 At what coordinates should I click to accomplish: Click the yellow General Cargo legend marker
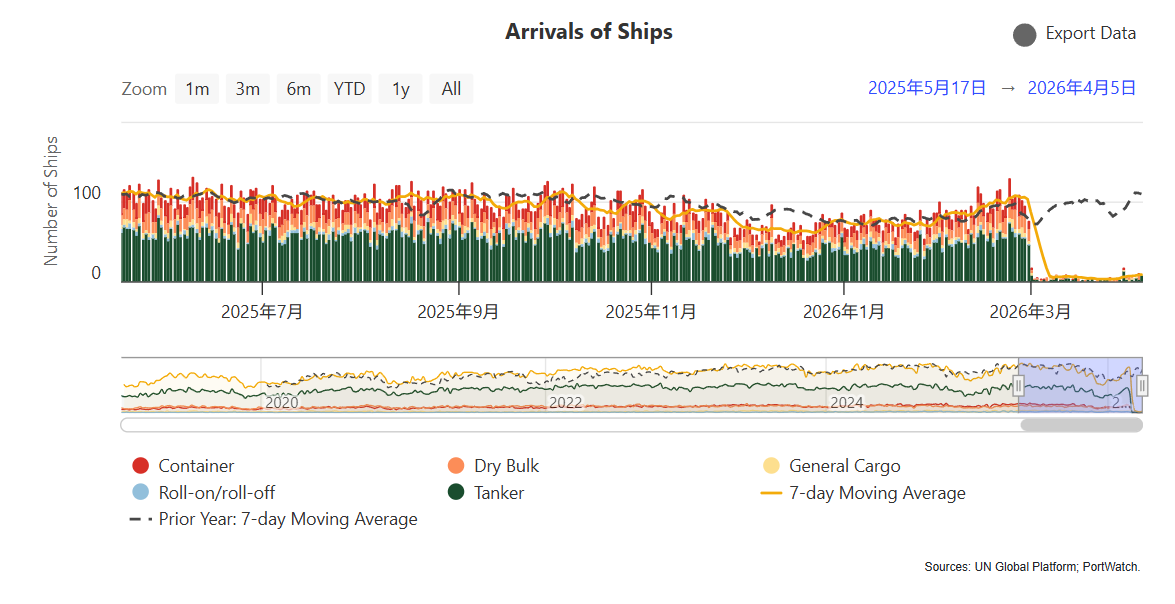772,466
